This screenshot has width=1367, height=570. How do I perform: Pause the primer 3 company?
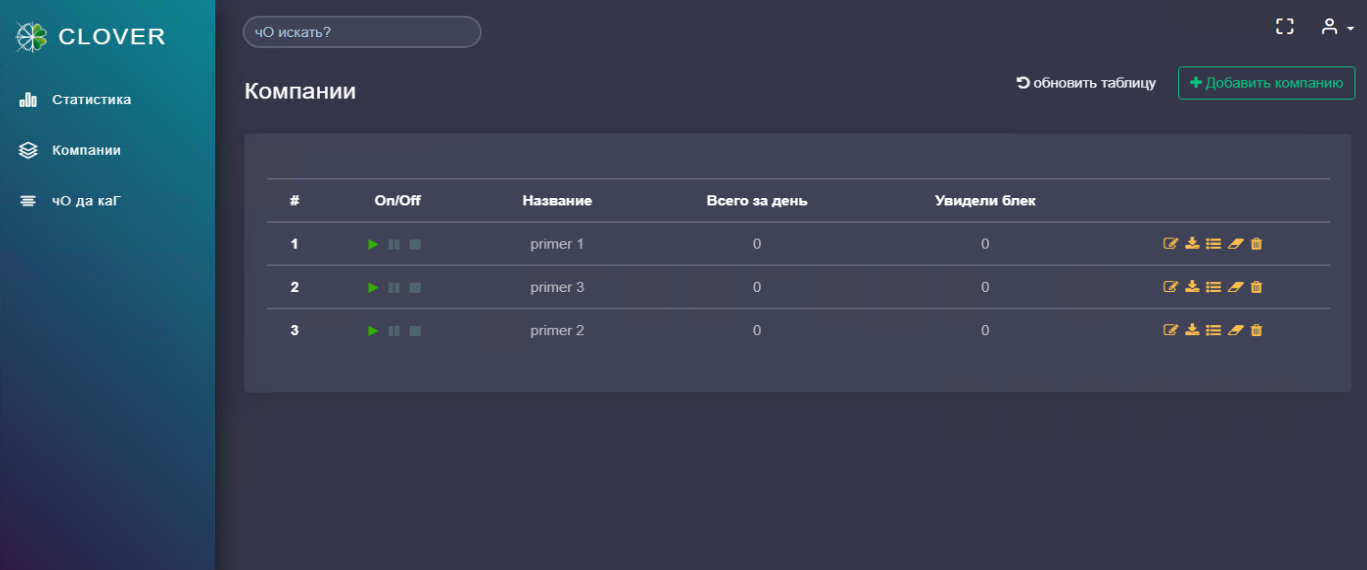(x=394, y=288)
